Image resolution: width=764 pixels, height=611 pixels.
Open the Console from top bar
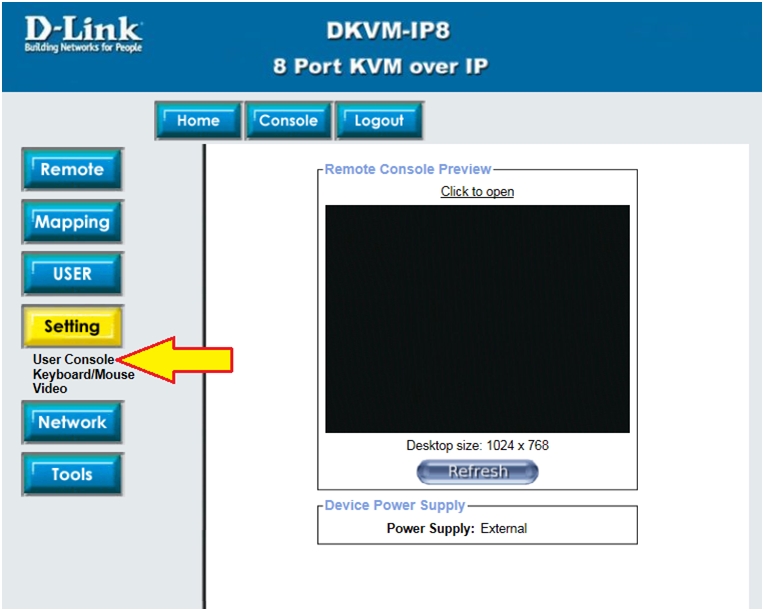[x=288, y=121]
